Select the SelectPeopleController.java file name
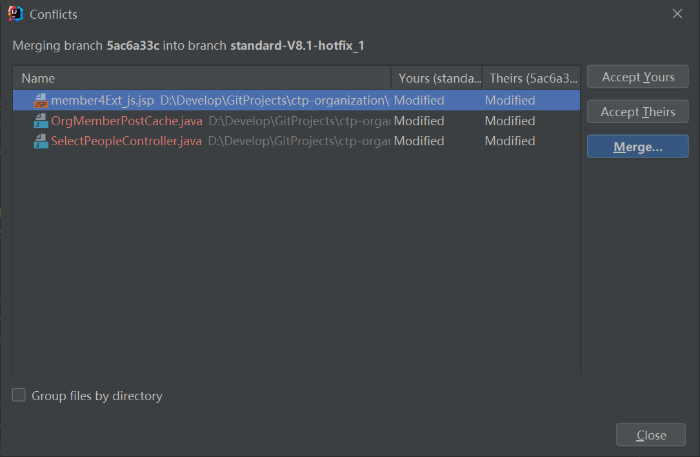 pos(126,141)
